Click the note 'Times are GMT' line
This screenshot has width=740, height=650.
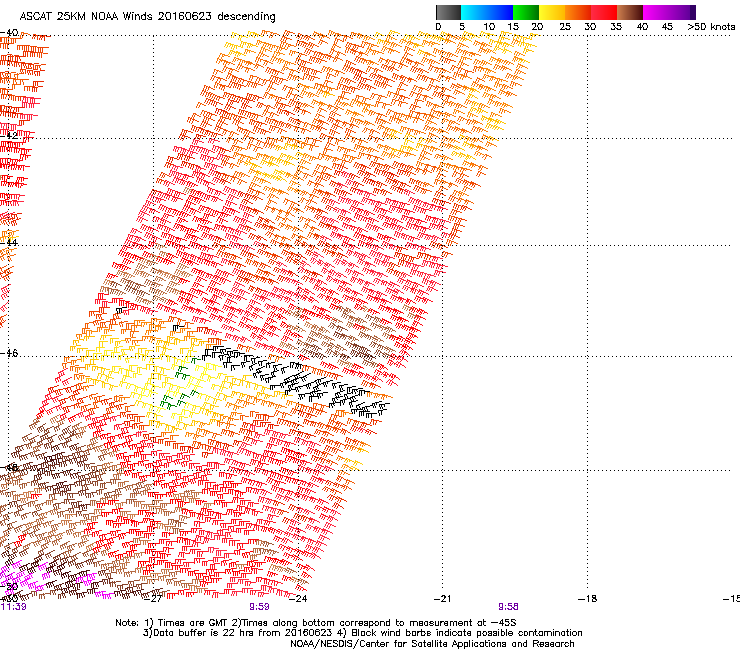tap(315, 623)
